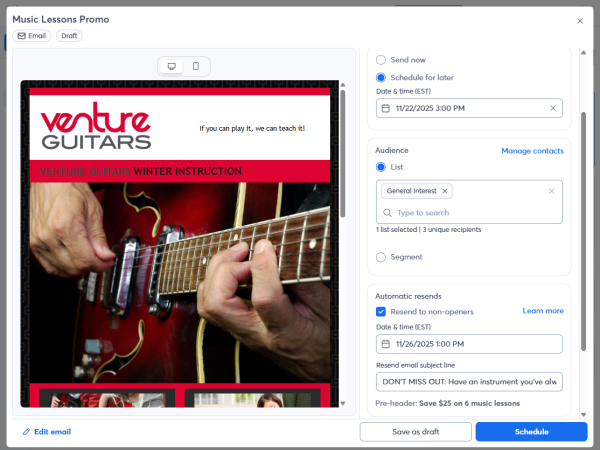This screenshot has width=600, height=450.
Task: Open calendar for scheduled send date
Action: coord(386,108)
